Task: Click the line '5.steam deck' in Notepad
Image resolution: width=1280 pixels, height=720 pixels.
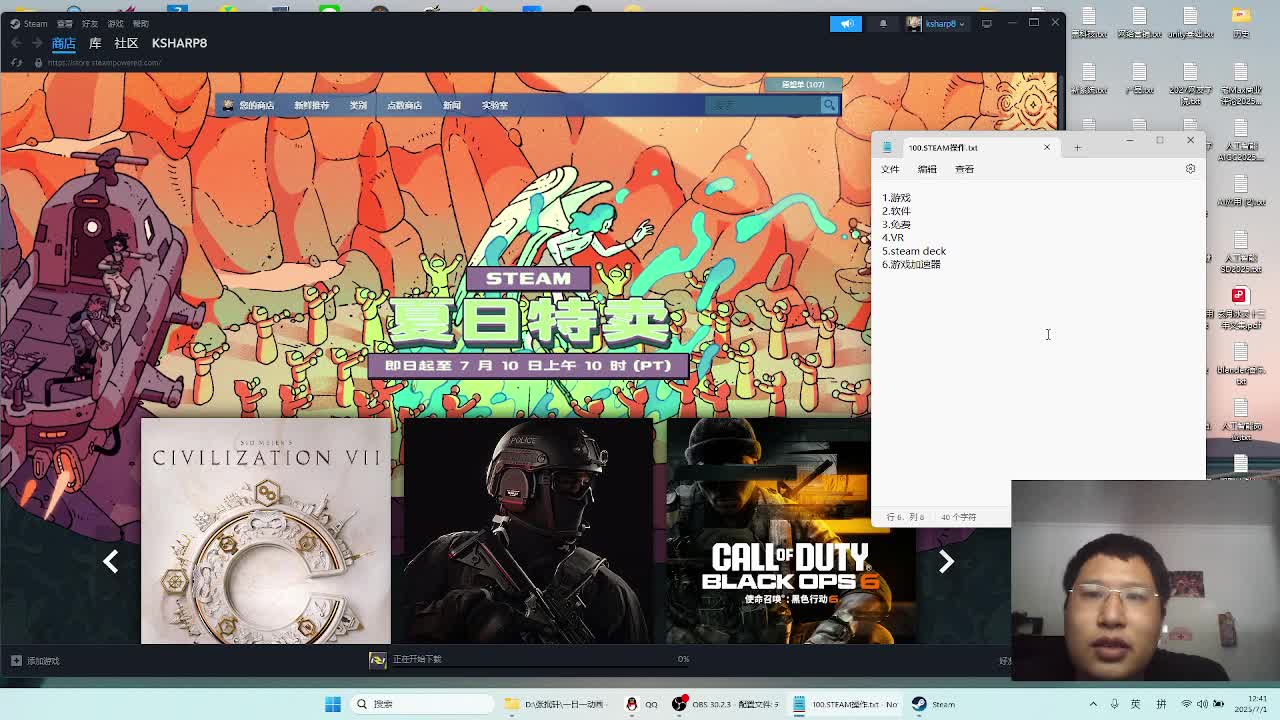Action: [x=914, y=251]
